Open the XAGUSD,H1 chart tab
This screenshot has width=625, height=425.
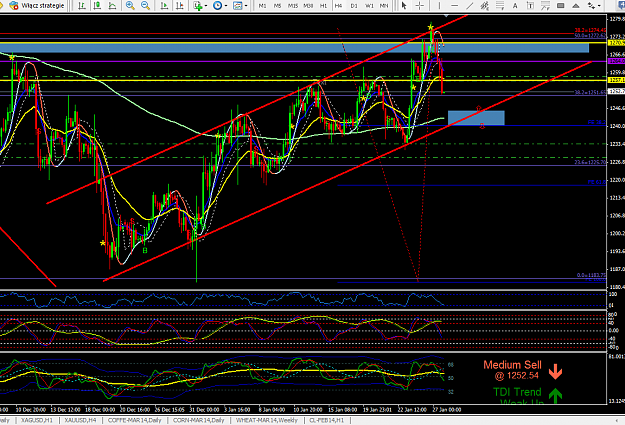point(37,420)
